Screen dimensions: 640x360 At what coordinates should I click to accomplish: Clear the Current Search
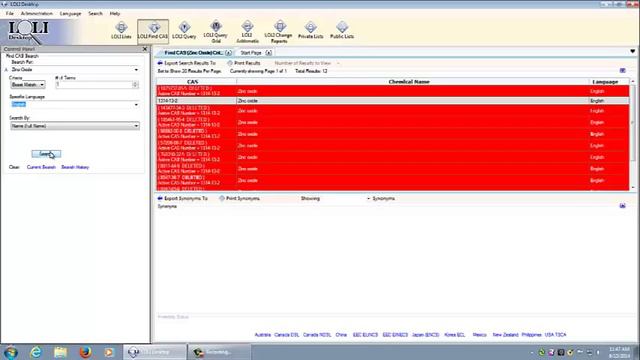click(41, 167)
